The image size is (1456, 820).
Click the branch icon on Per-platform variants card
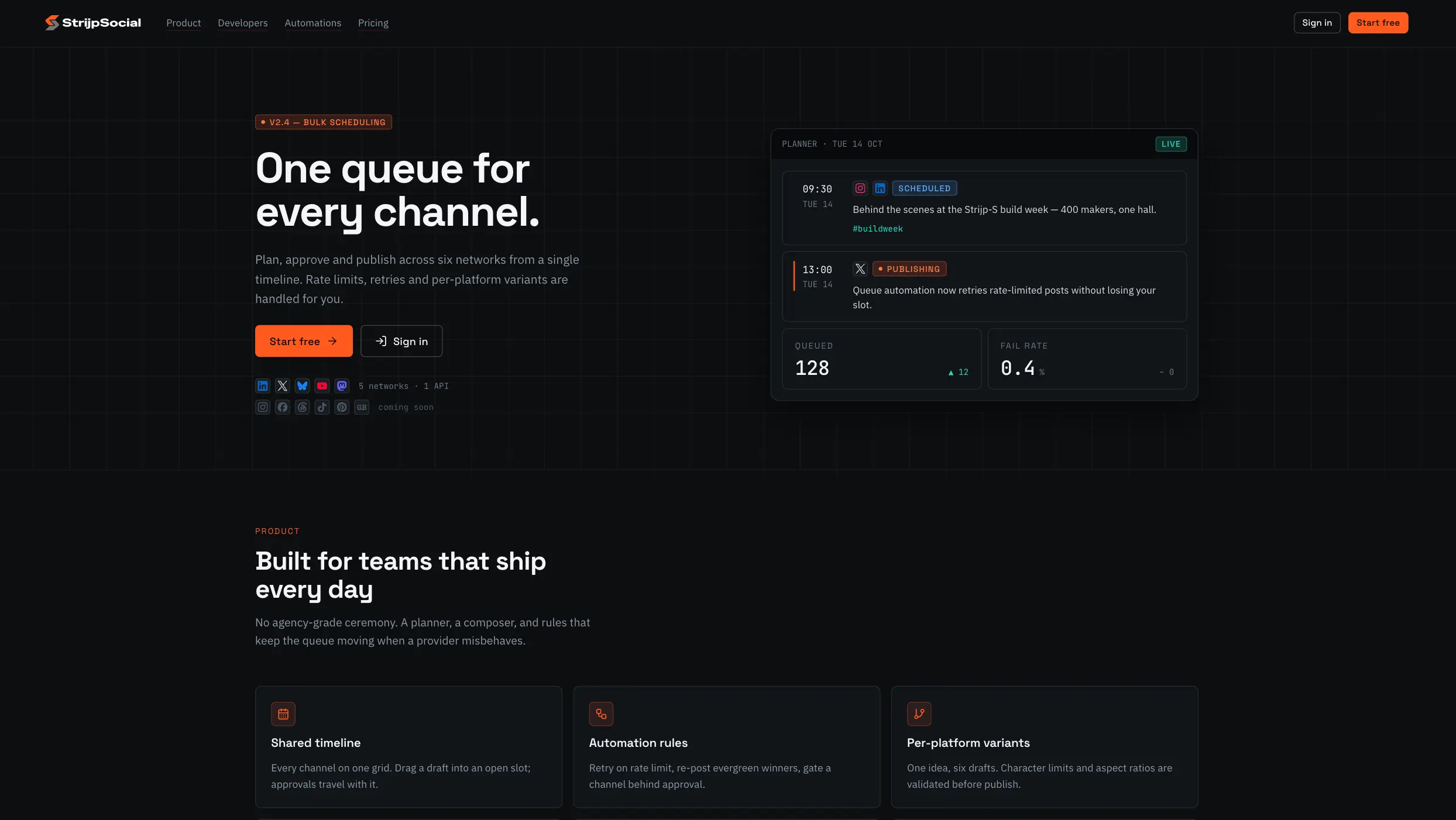pyautogui.click(x=919, y=714)
